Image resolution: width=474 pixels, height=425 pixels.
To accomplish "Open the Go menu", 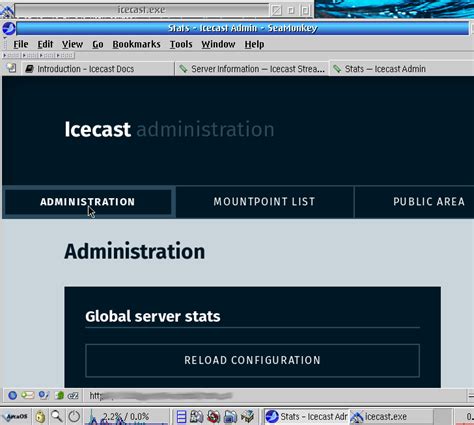I will tap(98, 44).
